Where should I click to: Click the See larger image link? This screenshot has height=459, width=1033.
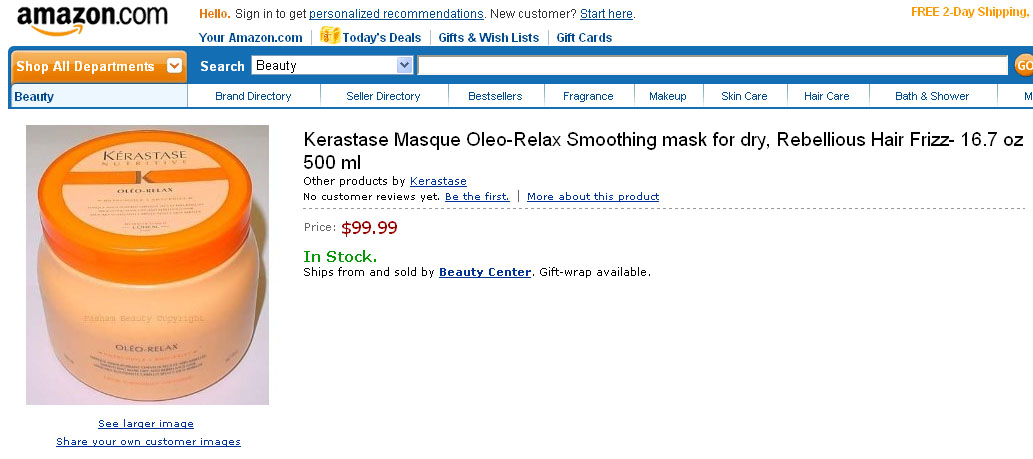[146, 424]
